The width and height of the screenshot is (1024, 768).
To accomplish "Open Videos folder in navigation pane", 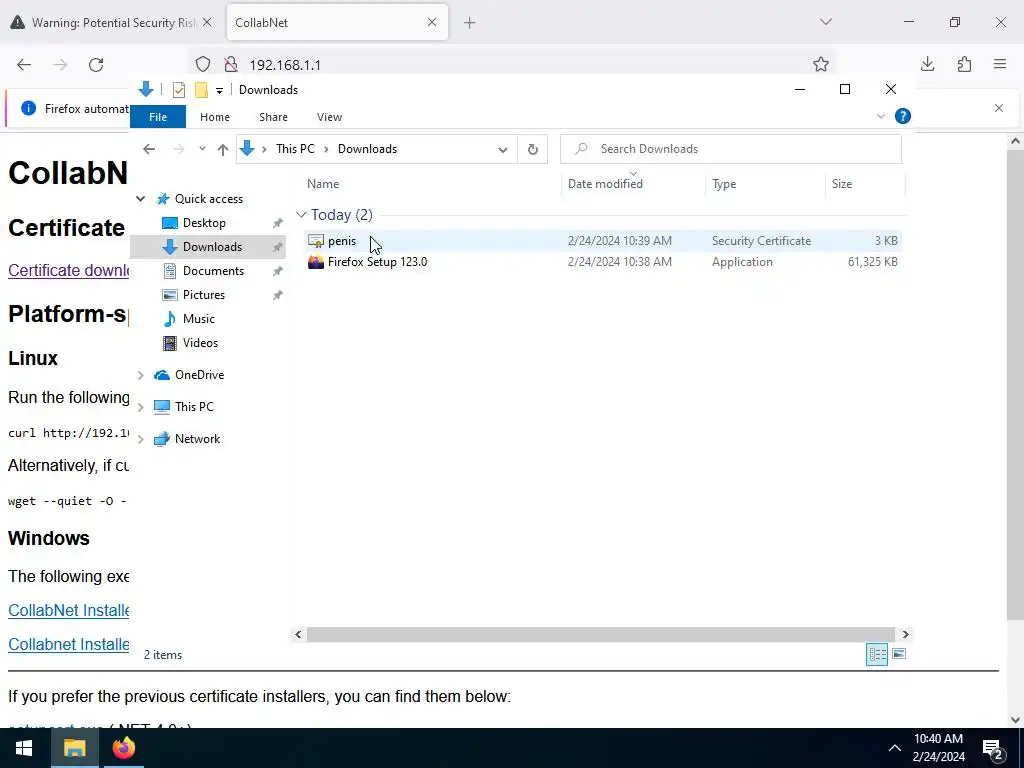I will 200,343.
